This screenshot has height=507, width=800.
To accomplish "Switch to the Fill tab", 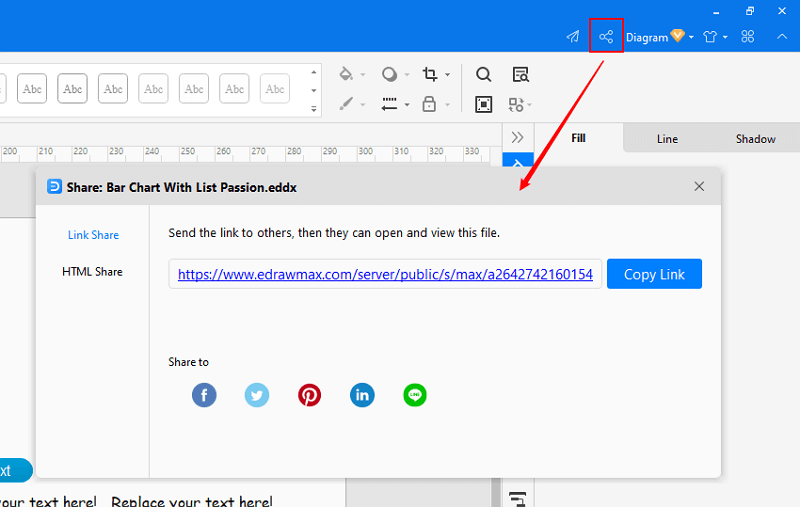I will 578,138.
